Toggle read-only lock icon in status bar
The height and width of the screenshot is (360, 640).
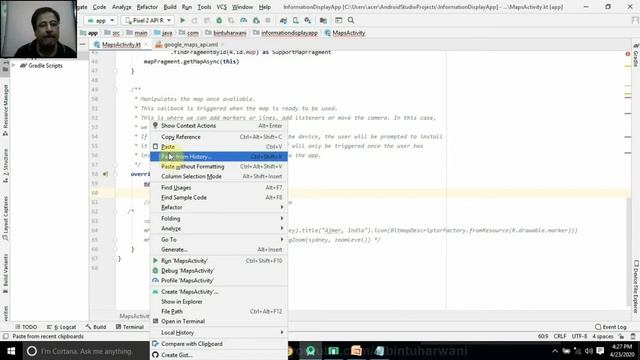tap(621, 336)
